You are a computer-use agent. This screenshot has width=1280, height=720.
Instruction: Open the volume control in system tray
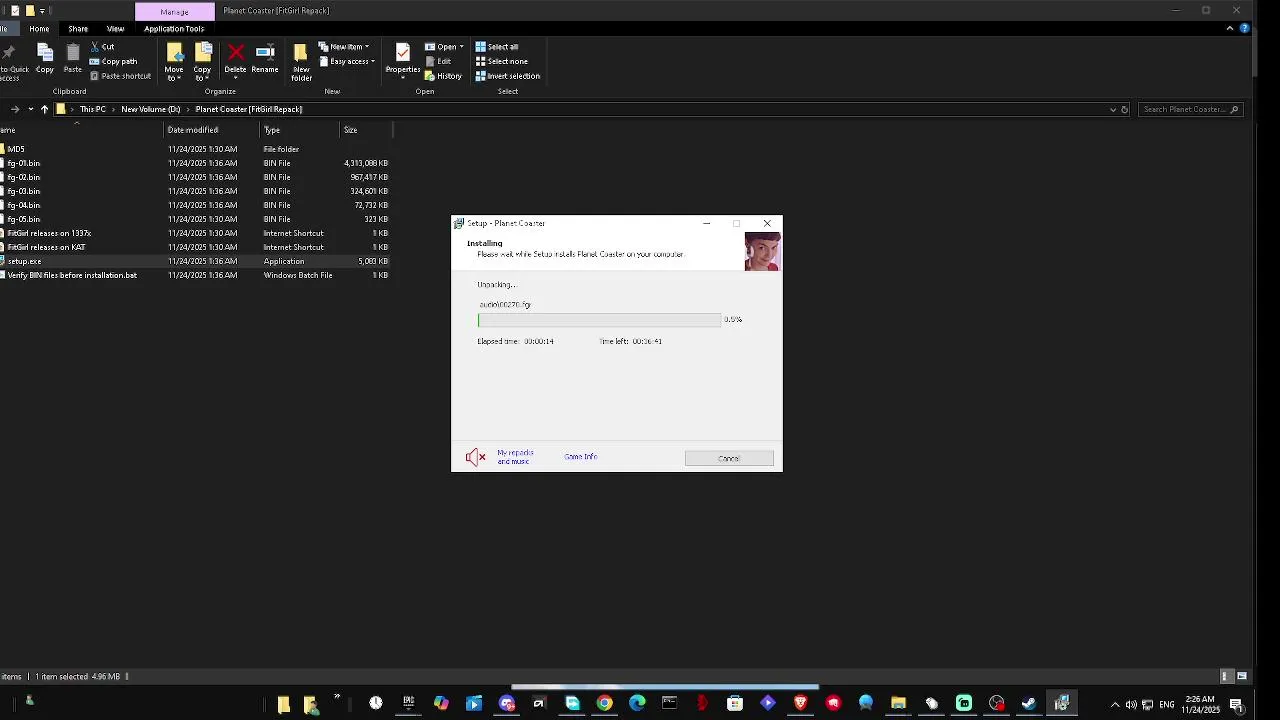click(1131, 704)
